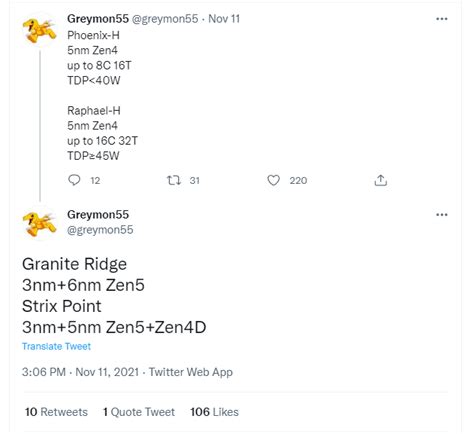Click @greymon55 handle under second tweet name

click(x=100, y=230)
